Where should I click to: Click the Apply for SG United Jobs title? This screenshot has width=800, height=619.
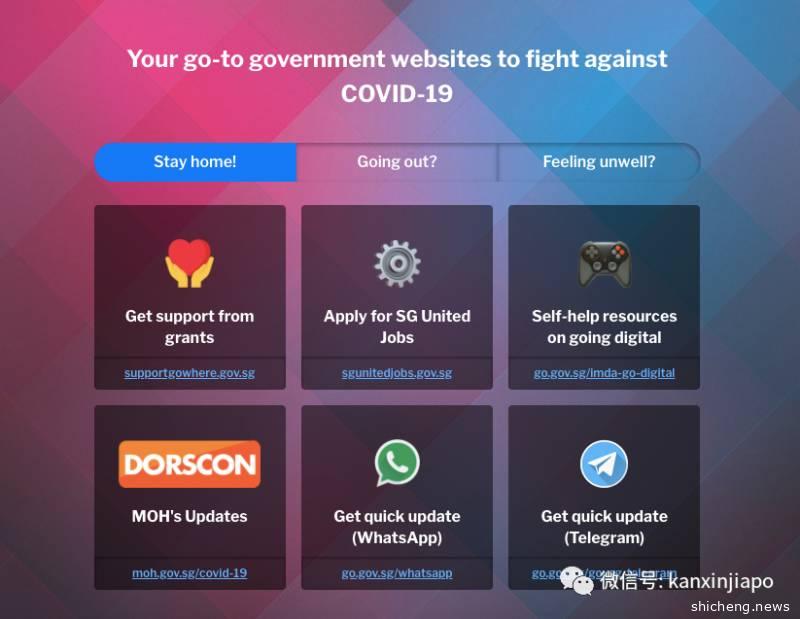click(x=397, y=327)
